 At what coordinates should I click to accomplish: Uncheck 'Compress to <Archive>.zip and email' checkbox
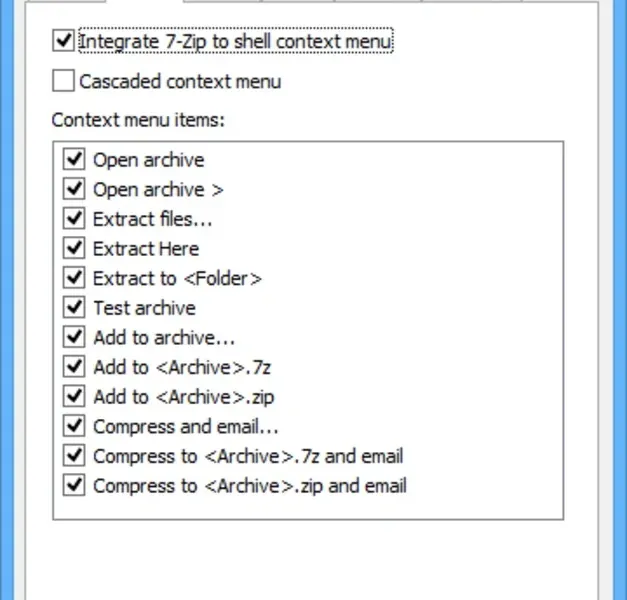click(x=74, y=486)
